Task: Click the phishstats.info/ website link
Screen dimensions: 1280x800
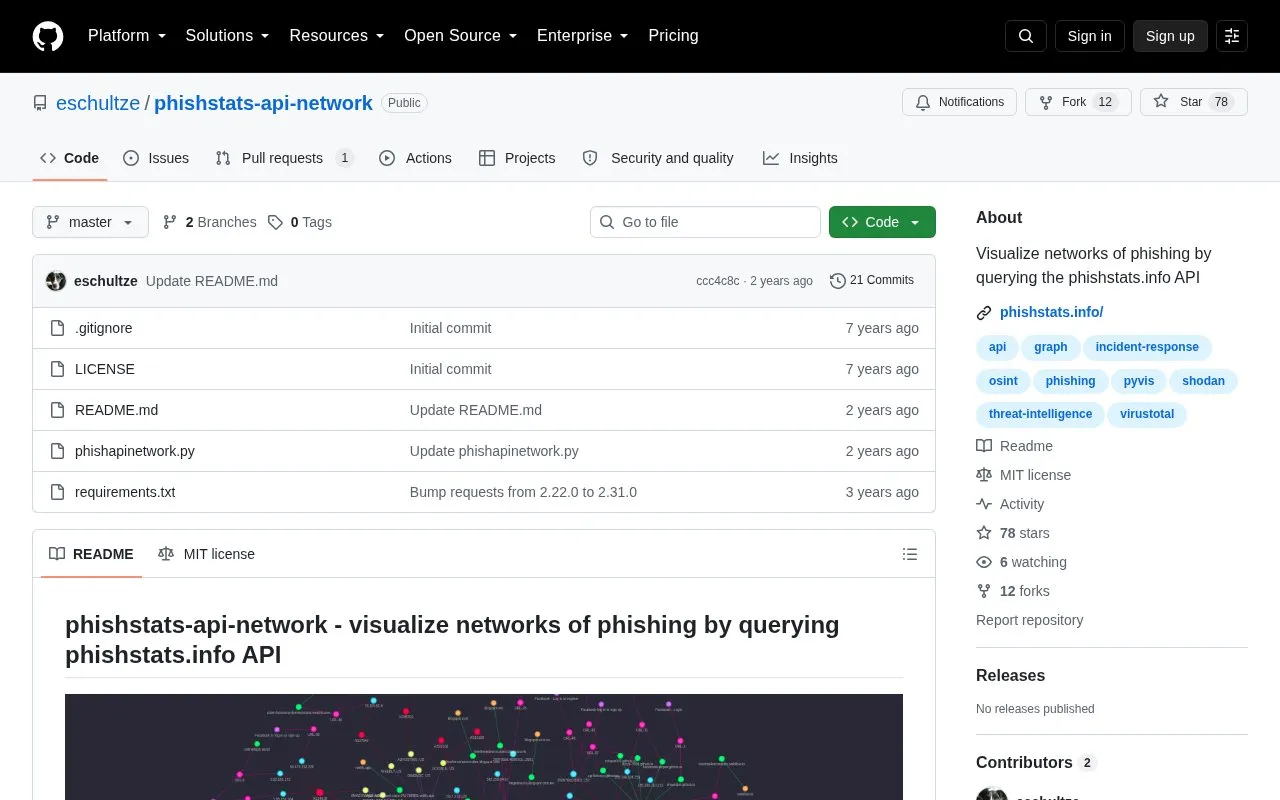Action: point(1051,312)
